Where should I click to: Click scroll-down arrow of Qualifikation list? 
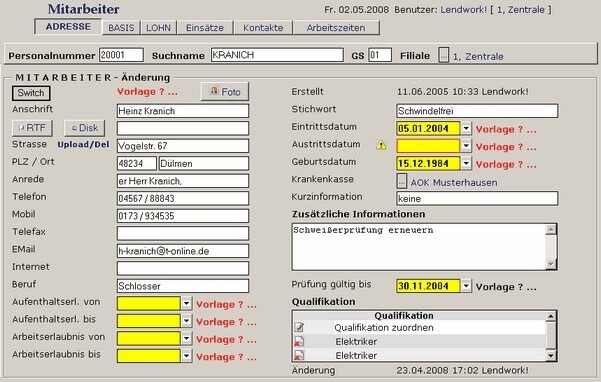pos(551,356)
